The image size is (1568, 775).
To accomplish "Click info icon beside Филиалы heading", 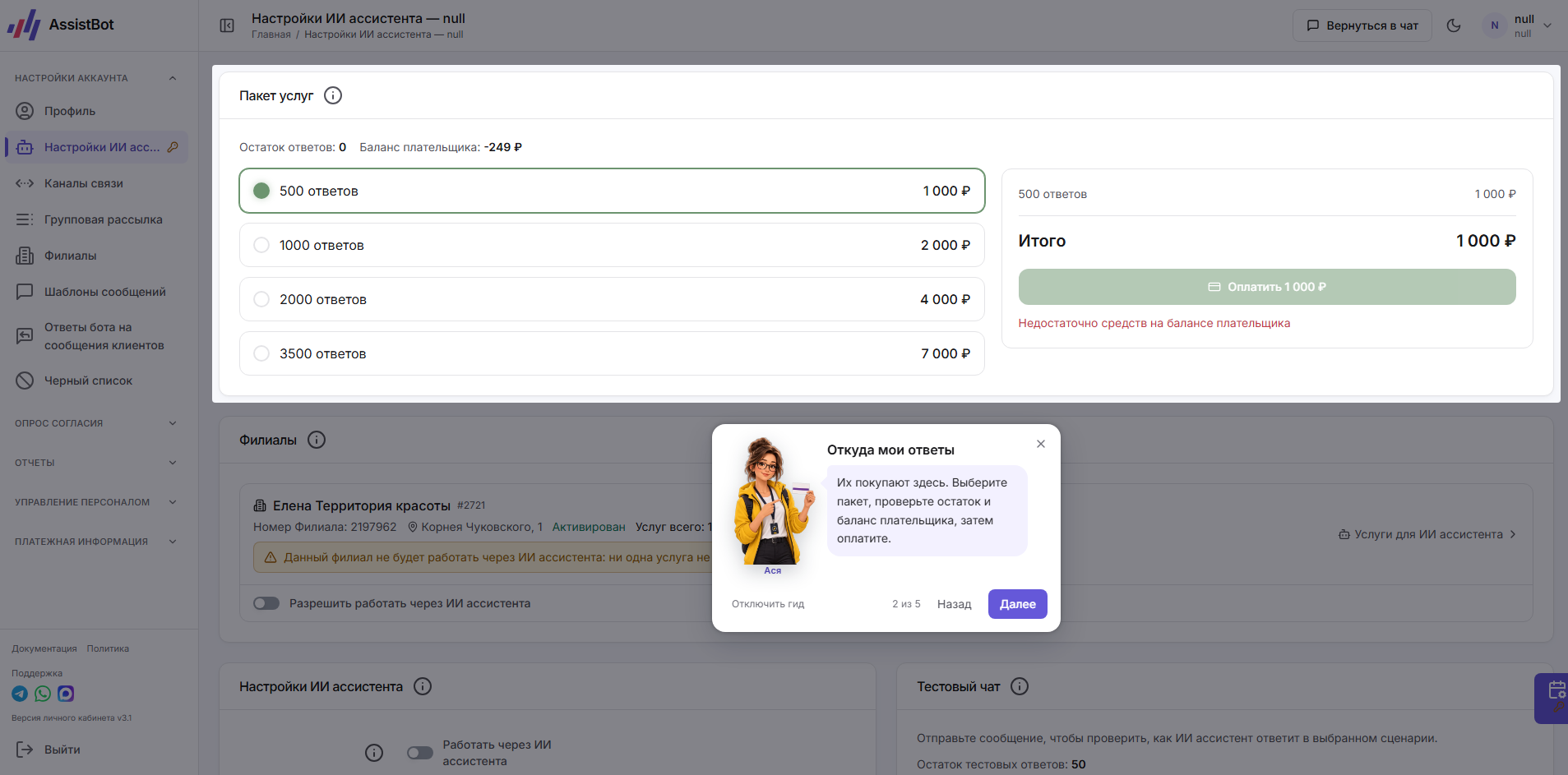I will point(317,440).
